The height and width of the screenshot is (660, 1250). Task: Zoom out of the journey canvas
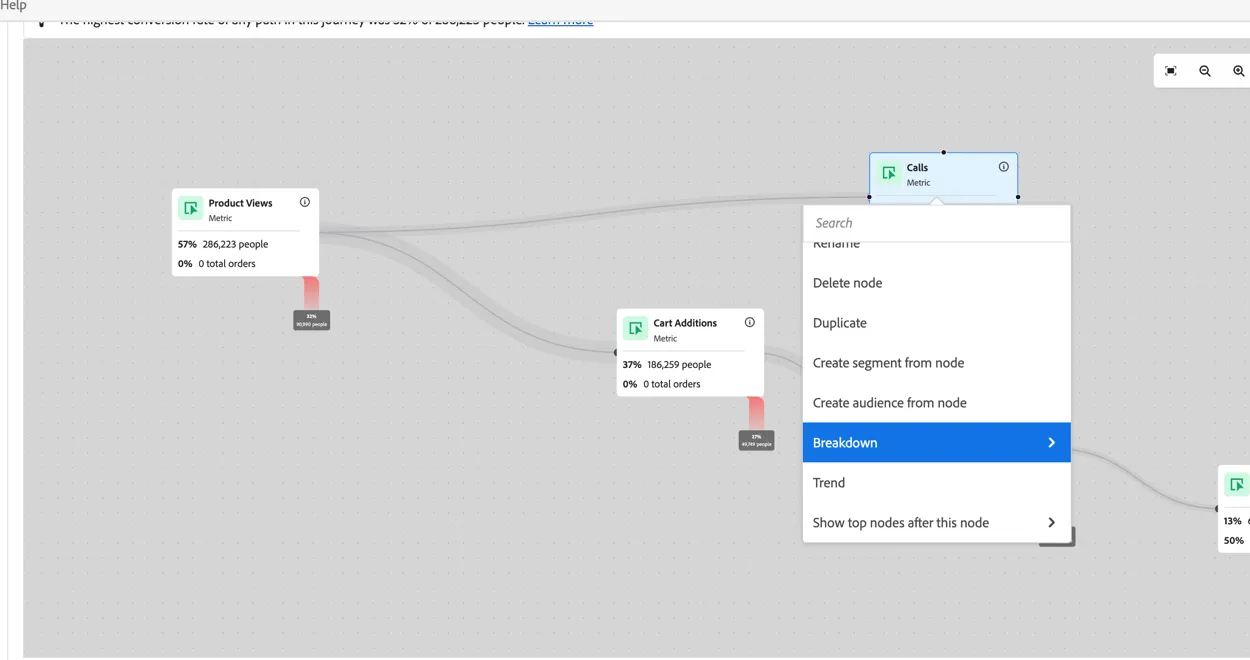tap(1205, 71)
